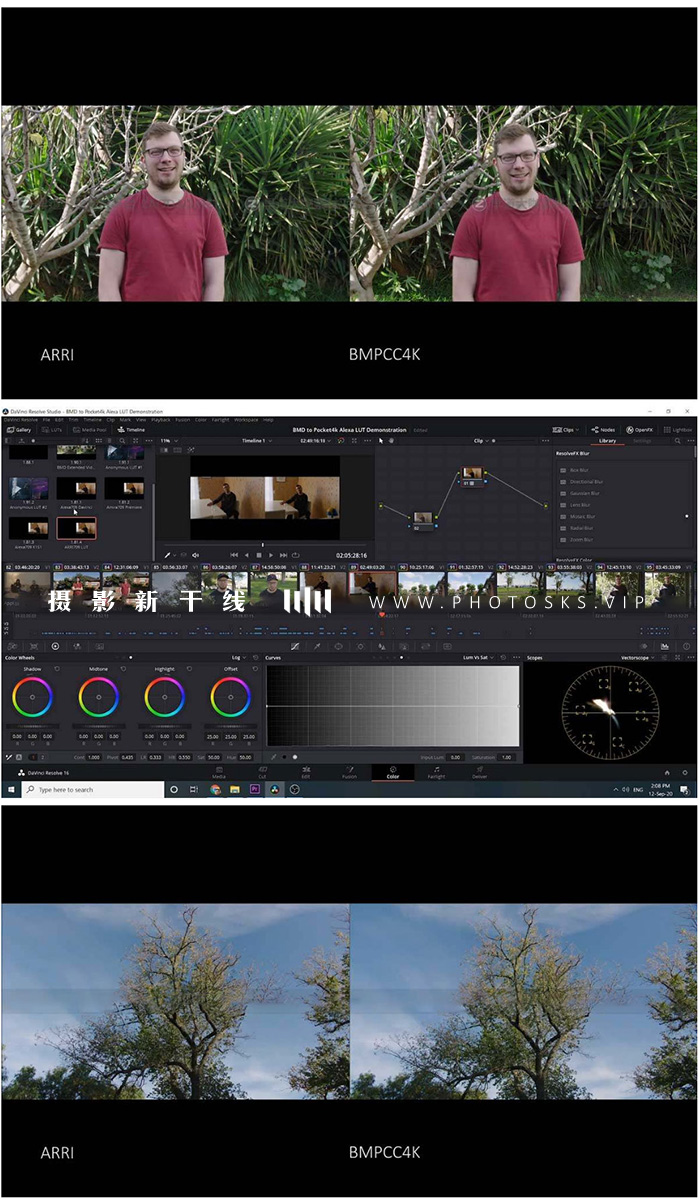Switch to the Media page
This screenshot has width=700, height=1204.
pos(218,773)
